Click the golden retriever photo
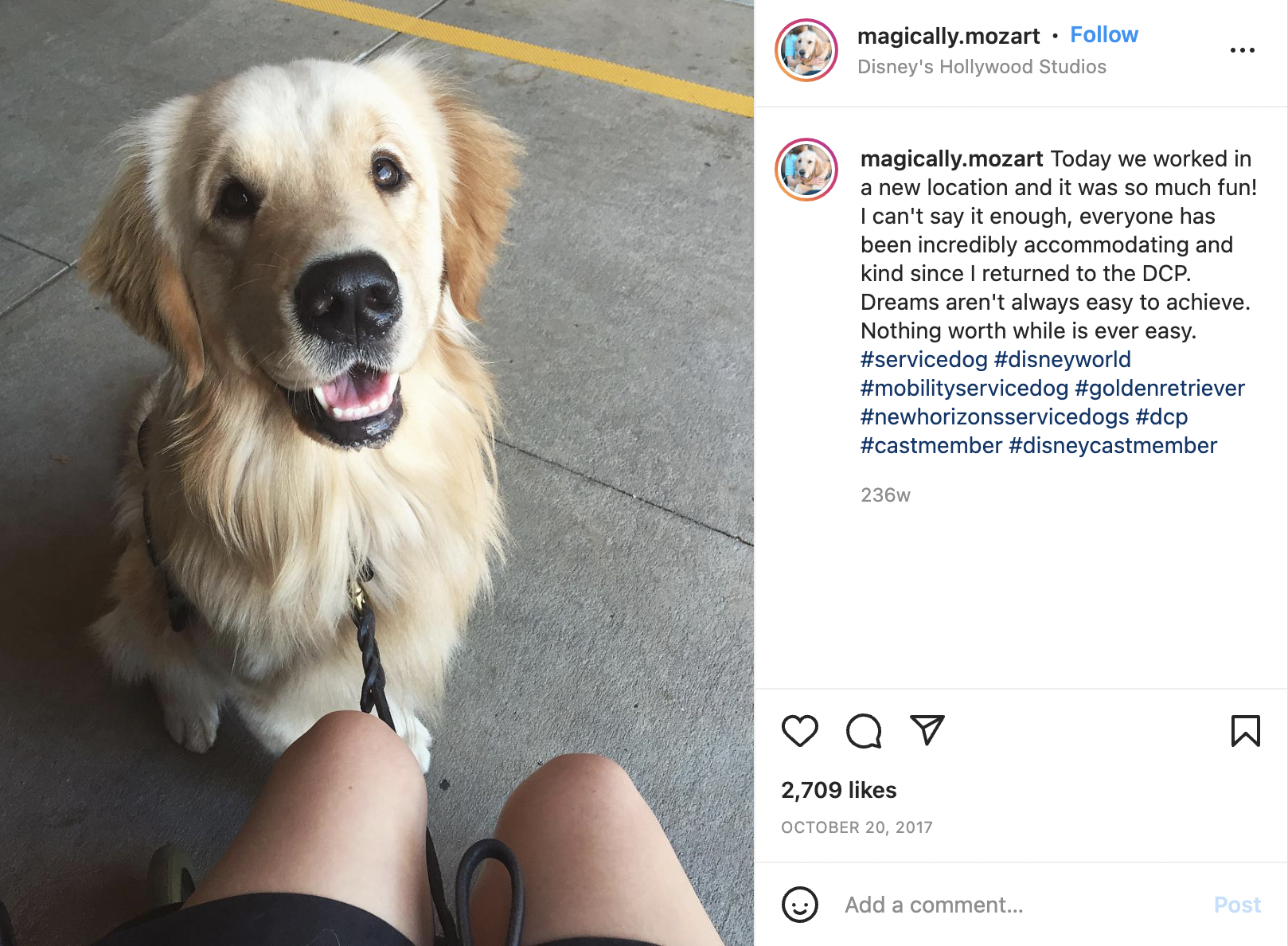Screen dimensions: 1288x946 (377, 473)
